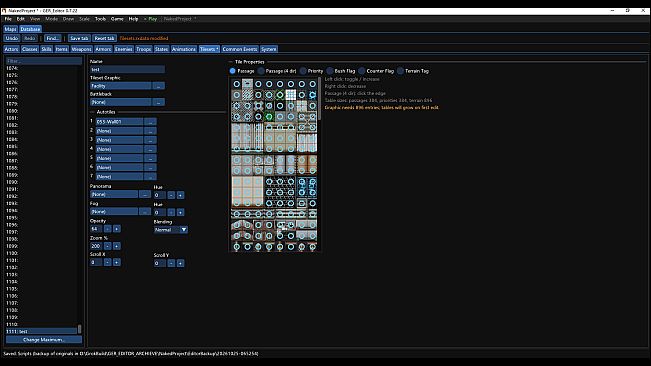
Task: Switch to the Maps tab
Action: point(10,29)
